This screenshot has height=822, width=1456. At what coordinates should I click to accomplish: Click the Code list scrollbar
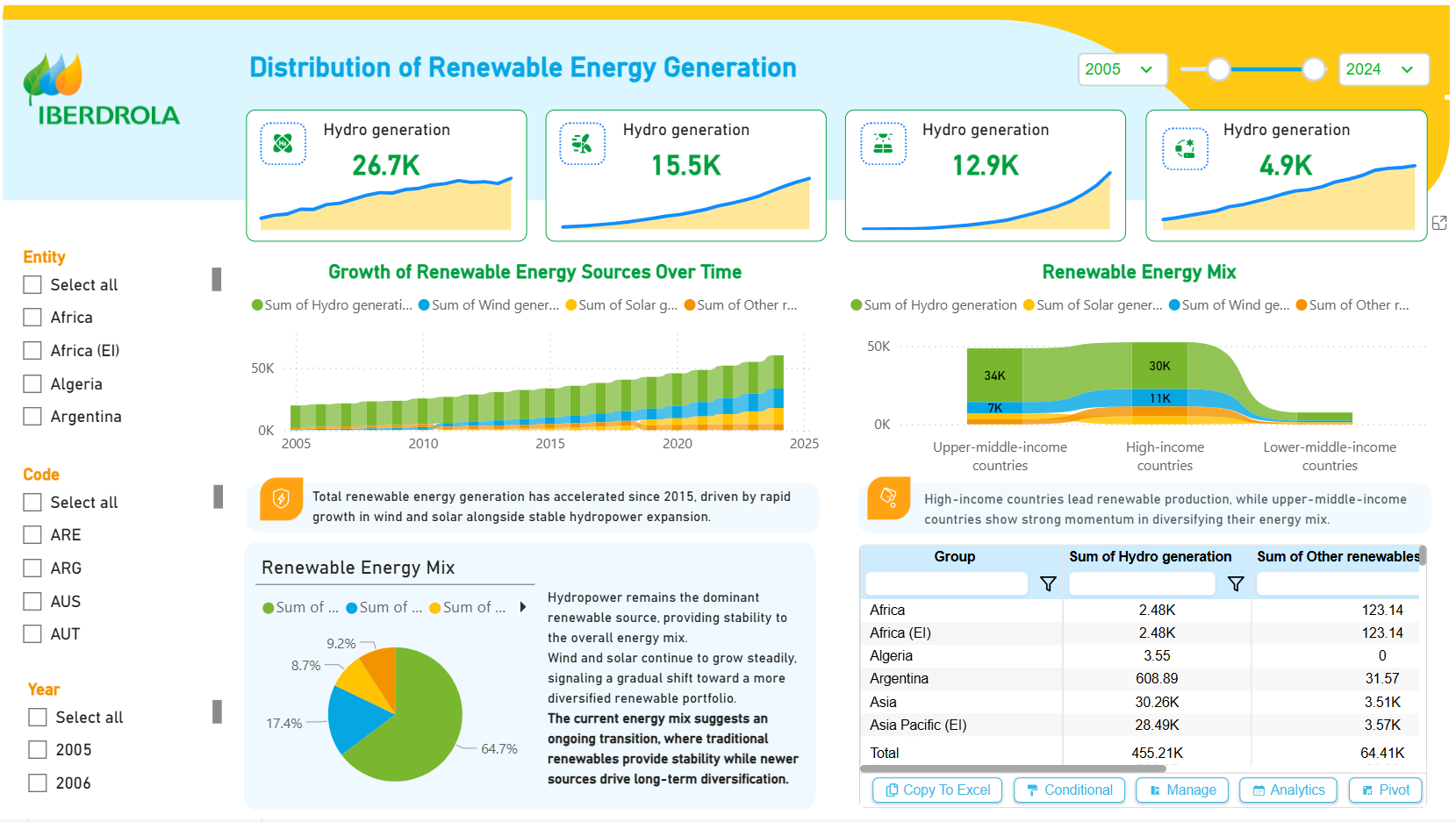[x=218, y=497]
